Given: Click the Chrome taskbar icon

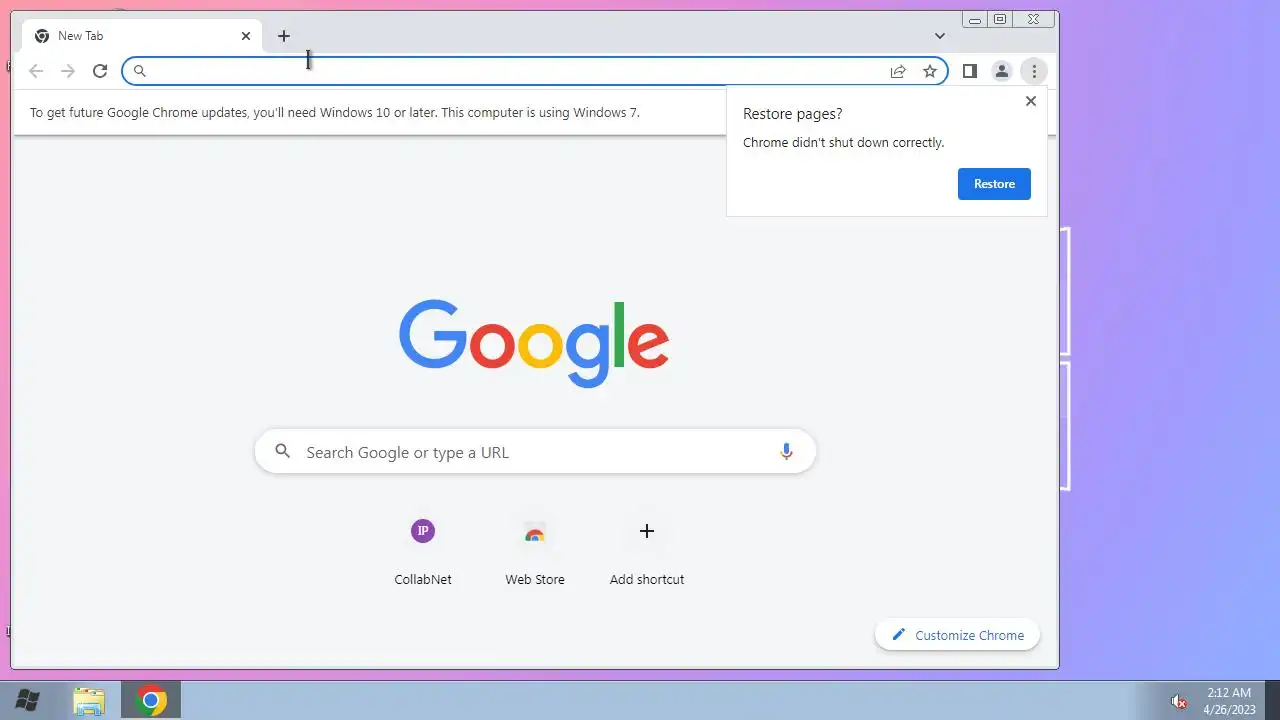Looking at the screenshot, I should tap(151, 701).
